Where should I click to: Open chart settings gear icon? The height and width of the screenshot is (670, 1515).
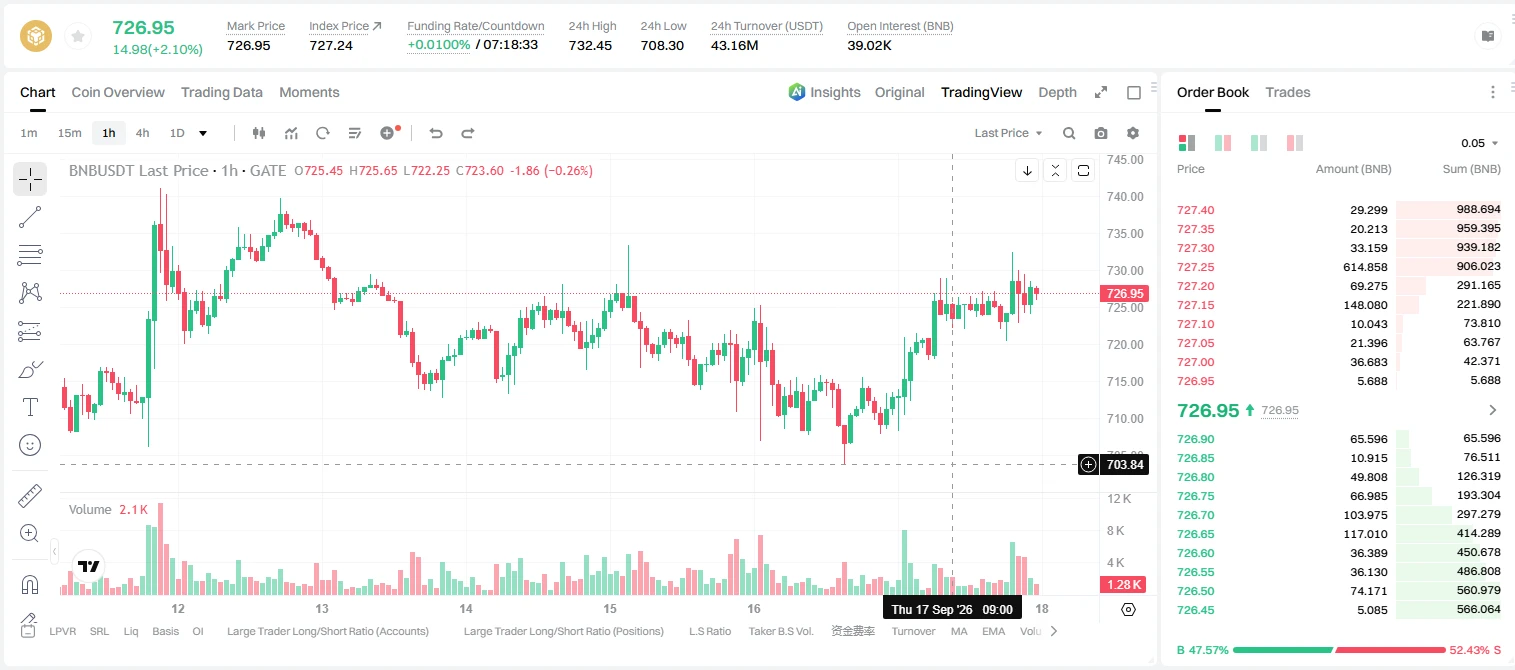point(1133,133)
